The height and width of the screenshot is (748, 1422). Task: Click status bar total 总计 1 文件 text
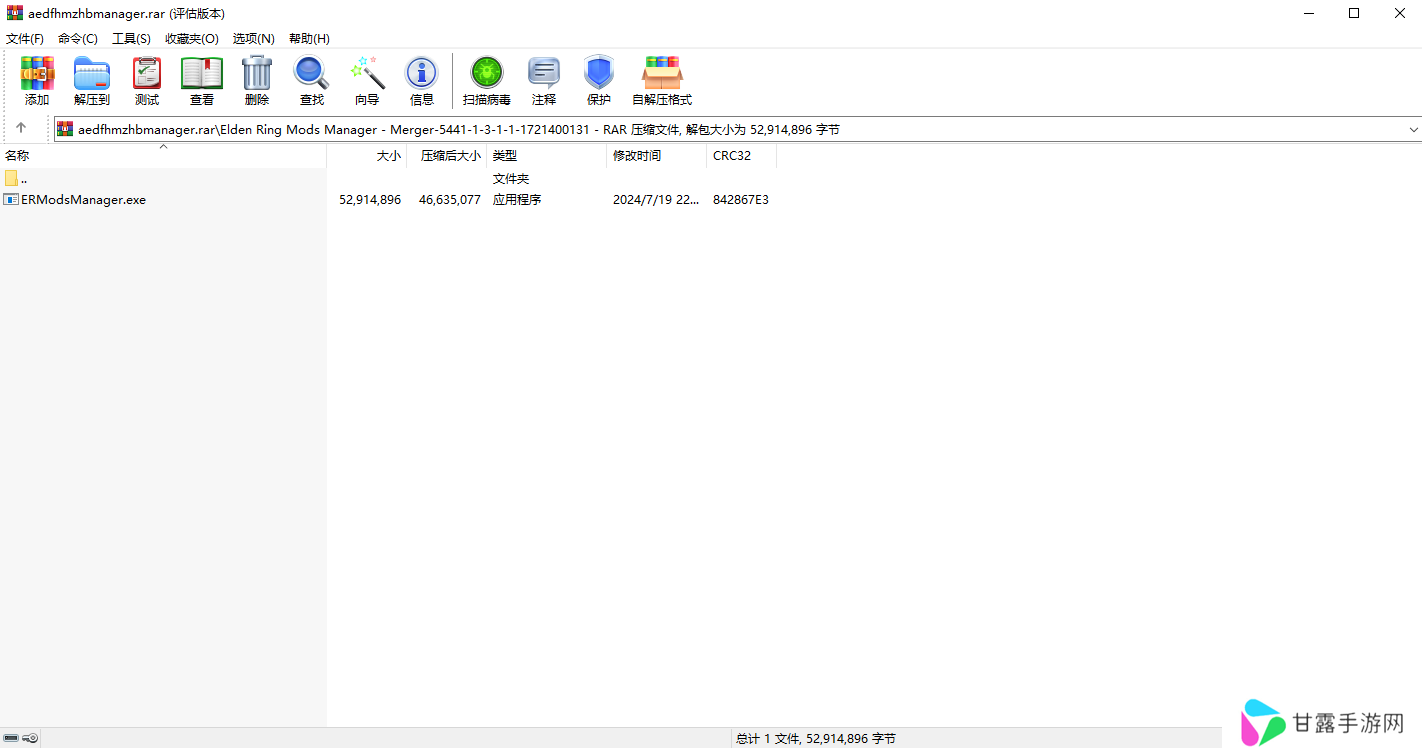click(x=816, y=738)
